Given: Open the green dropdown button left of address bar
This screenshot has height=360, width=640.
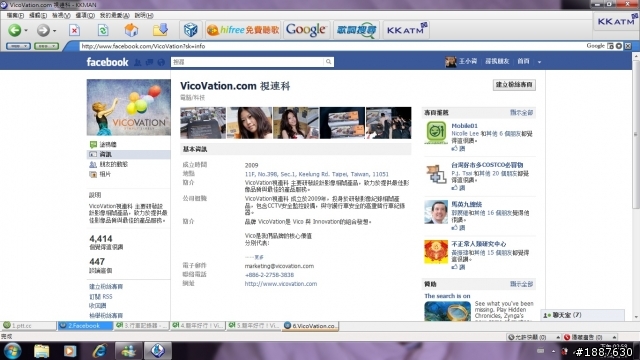Looking at the screenshot, I should point(47,46).
